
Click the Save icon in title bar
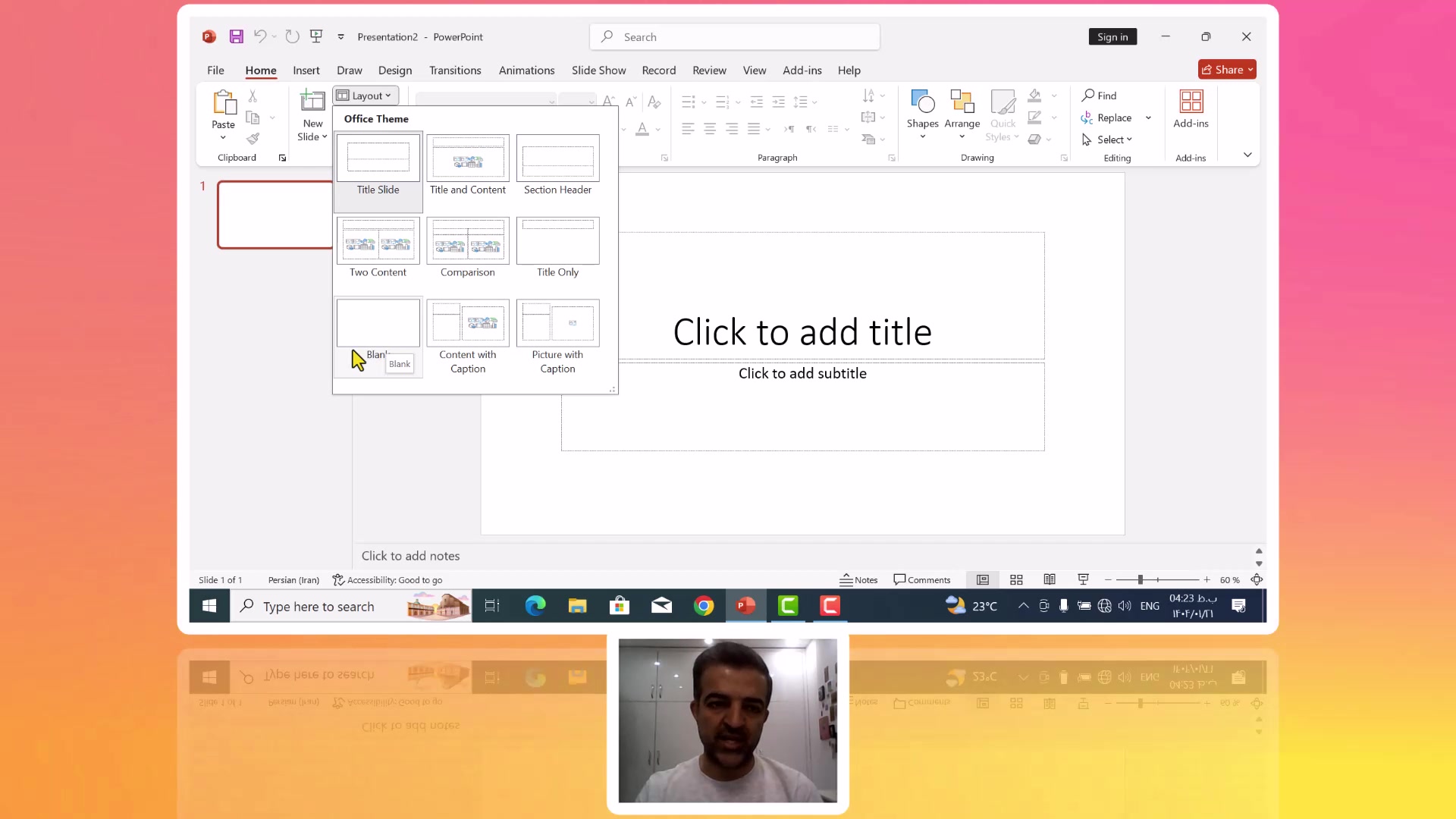[x=237, y=36]
